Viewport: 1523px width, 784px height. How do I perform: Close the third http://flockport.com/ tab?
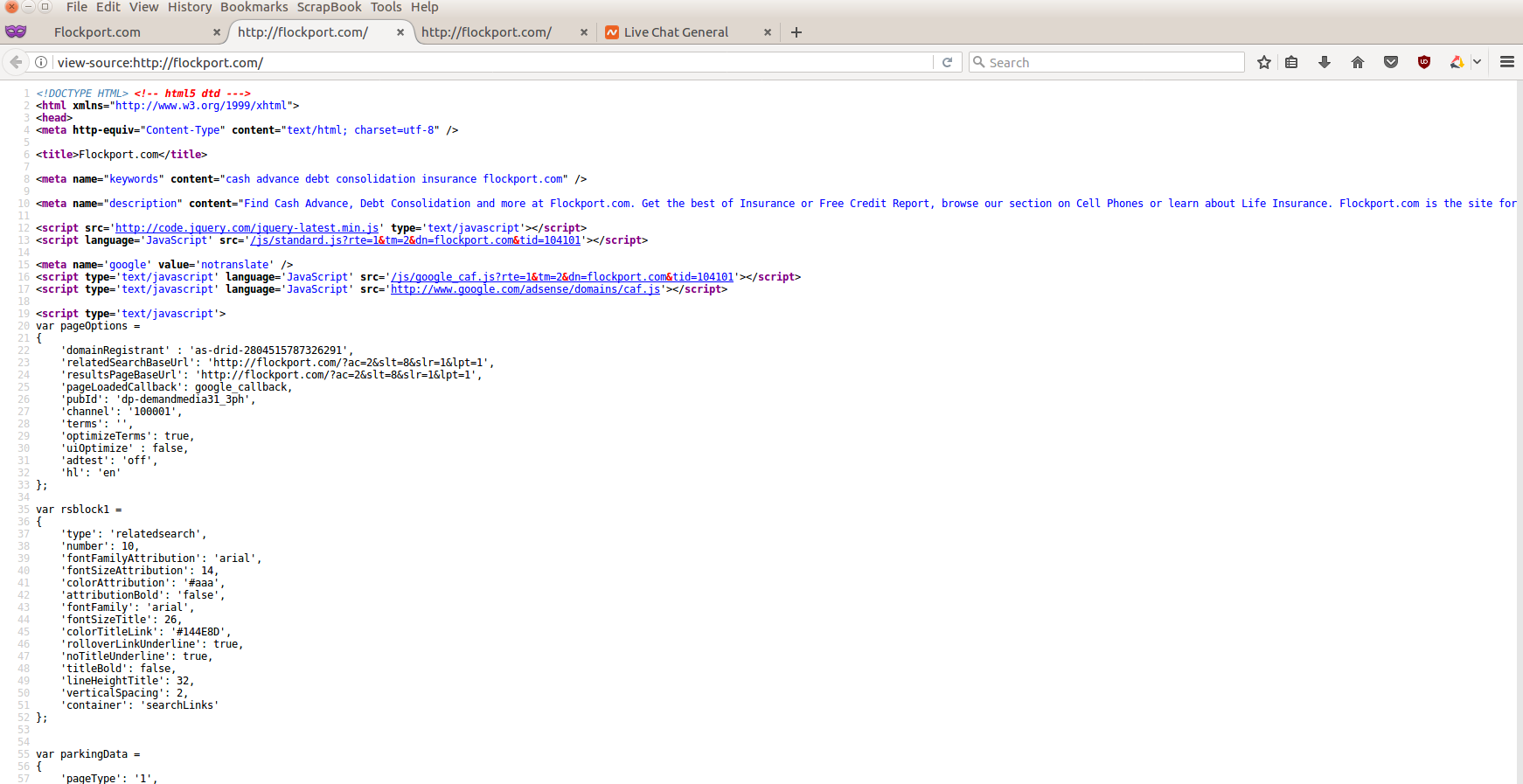(584, 32)
